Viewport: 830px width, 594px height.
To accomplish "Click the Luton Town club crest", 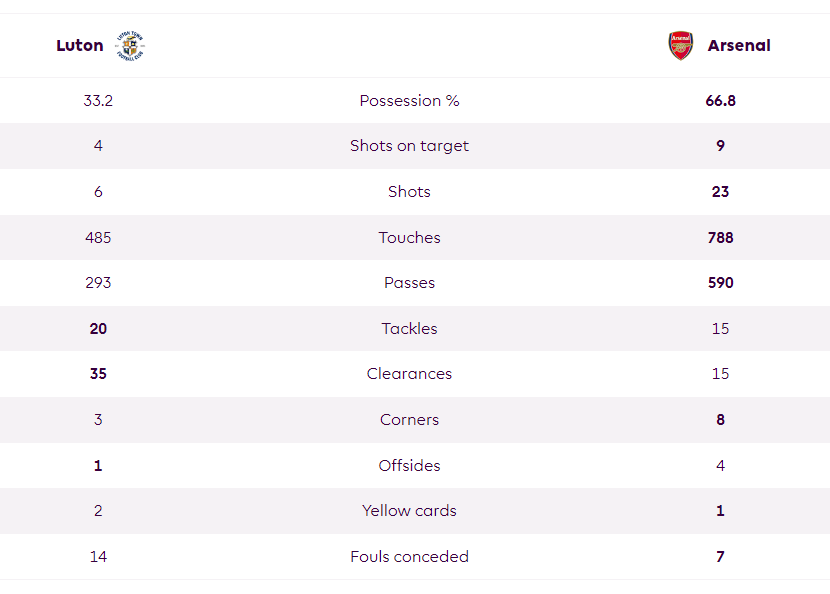I will tap(130, 46).
